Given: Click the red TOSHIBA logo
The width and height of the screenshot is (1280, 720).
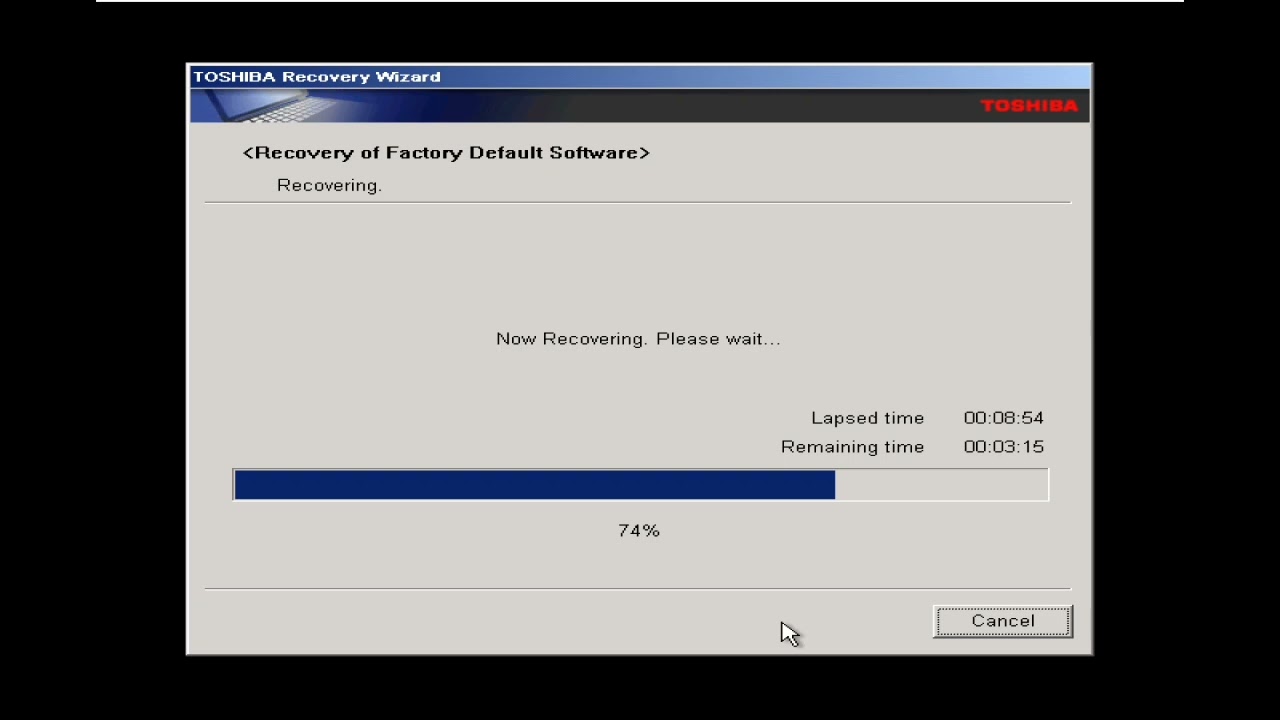Looking at the screenshot, I should 1029,106.
